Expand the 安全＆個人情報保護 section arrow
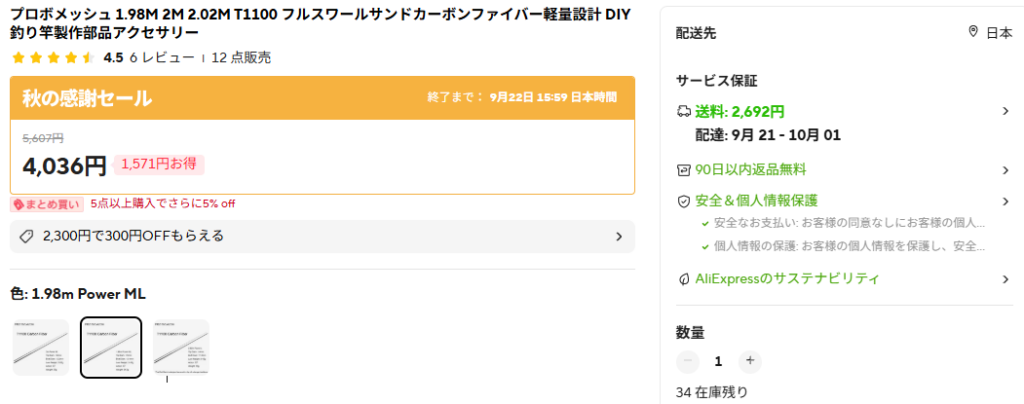This screenshot has height=404, width=1024. (x=1005, y=201)
